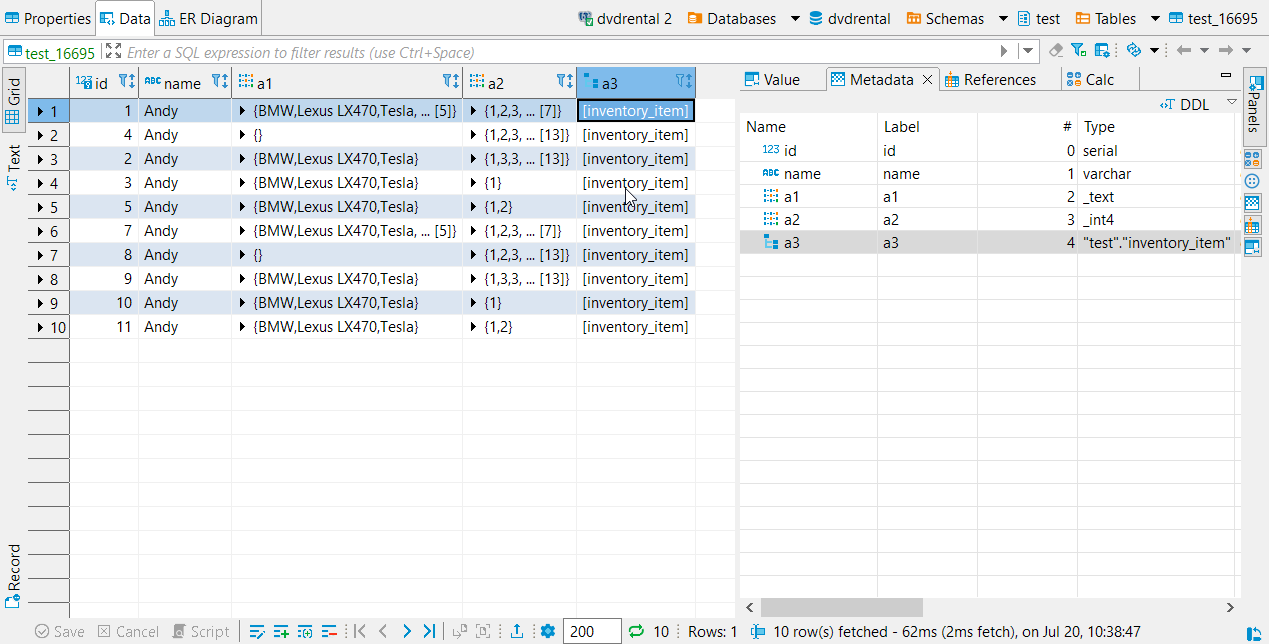
Task: Expand a1 array in row 1
Action: pos(243,111)
